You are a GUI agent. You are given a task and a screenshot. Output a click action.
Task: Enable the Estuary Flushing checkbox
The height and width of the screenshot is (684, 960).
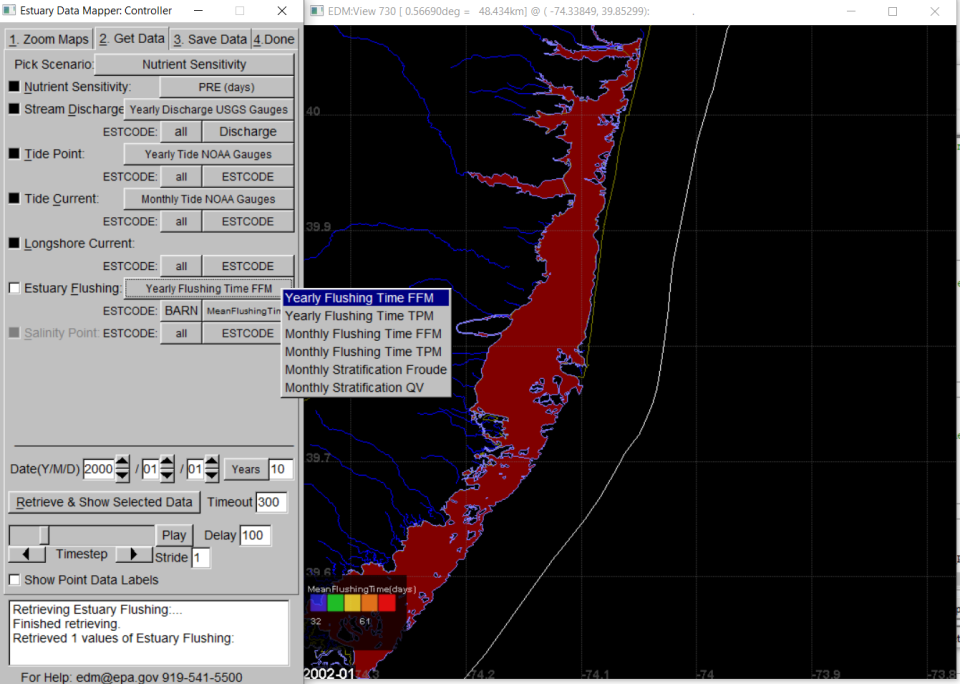click(x=14, y=288)
